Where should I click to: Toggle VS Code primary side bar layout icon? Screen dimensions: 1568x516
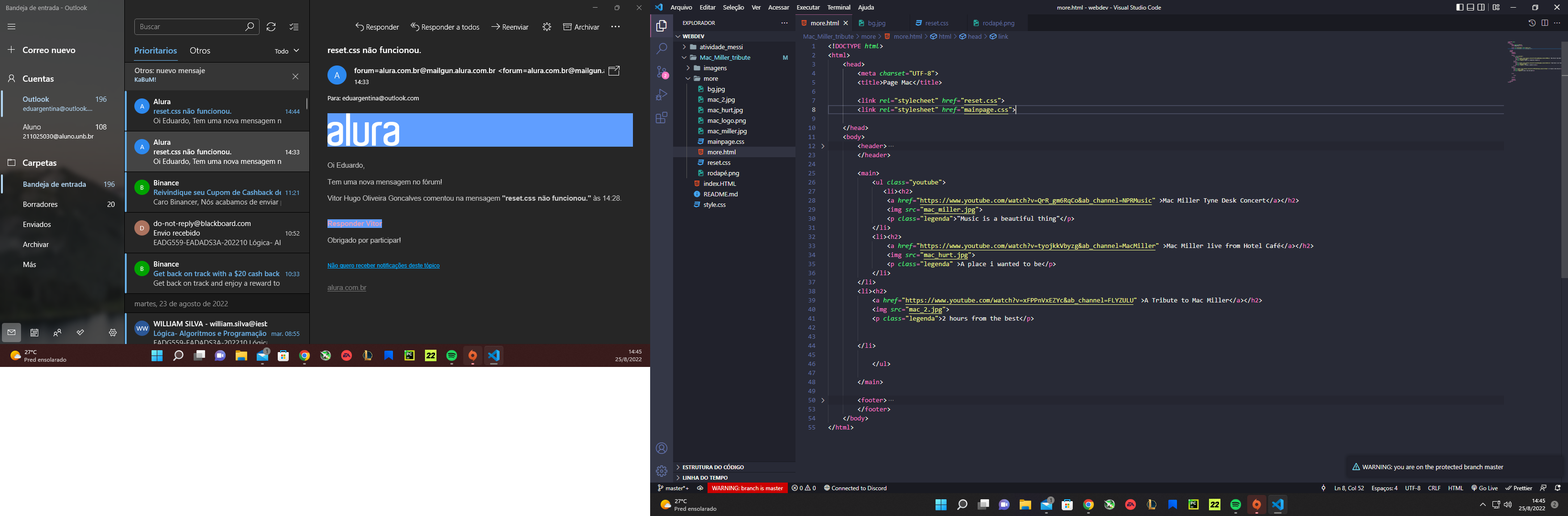1459,7
